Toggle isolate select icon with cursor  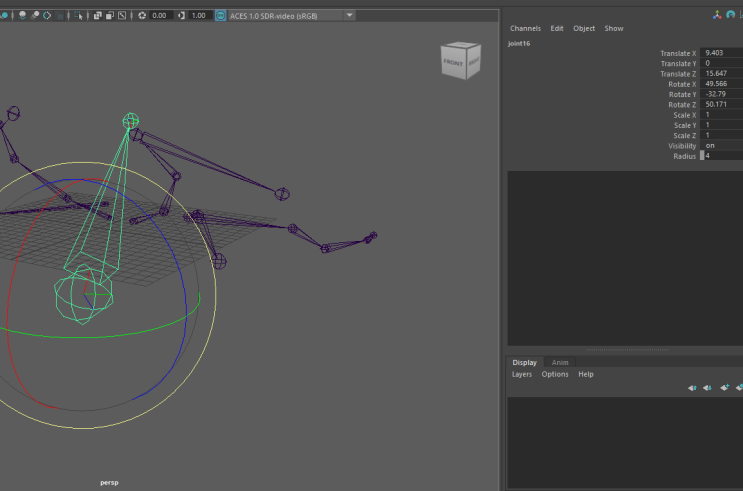click(x=78, y=16)
